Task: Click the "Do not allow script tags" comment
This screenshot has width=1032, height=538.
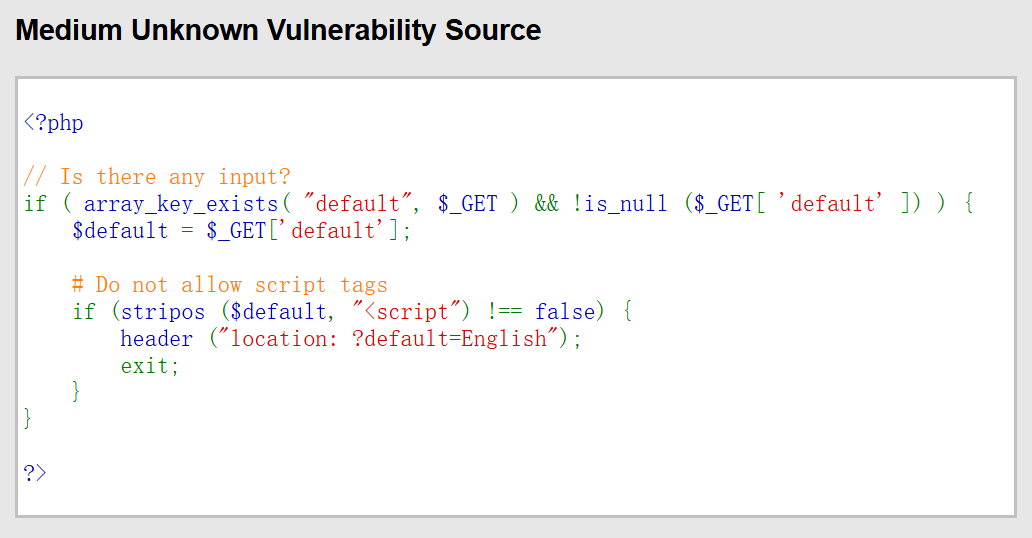Action: click(229, 285)
